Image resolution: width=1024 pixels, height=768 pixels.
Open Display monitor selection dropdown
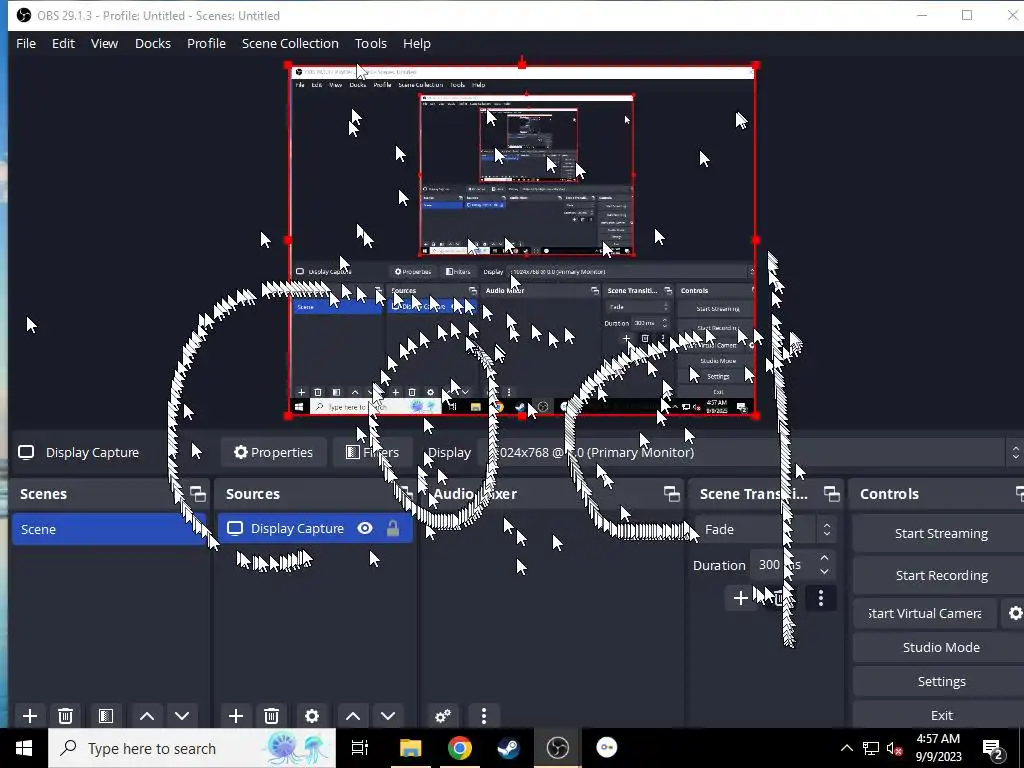click(752, 453)
